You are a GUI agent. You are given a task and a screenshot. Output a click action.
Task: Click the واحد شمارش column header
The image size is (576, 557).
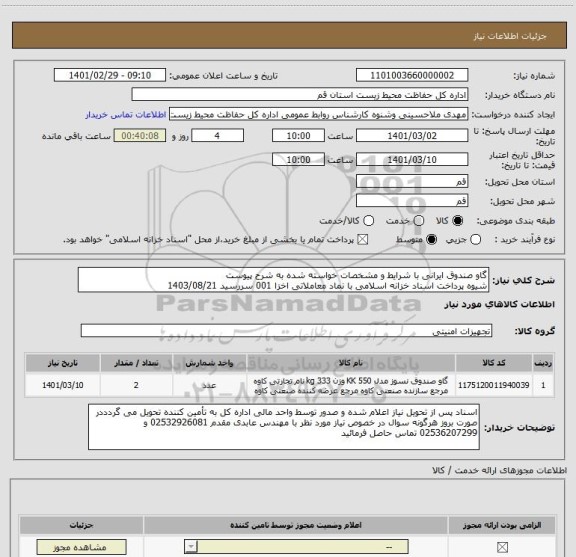pos(209,363)
